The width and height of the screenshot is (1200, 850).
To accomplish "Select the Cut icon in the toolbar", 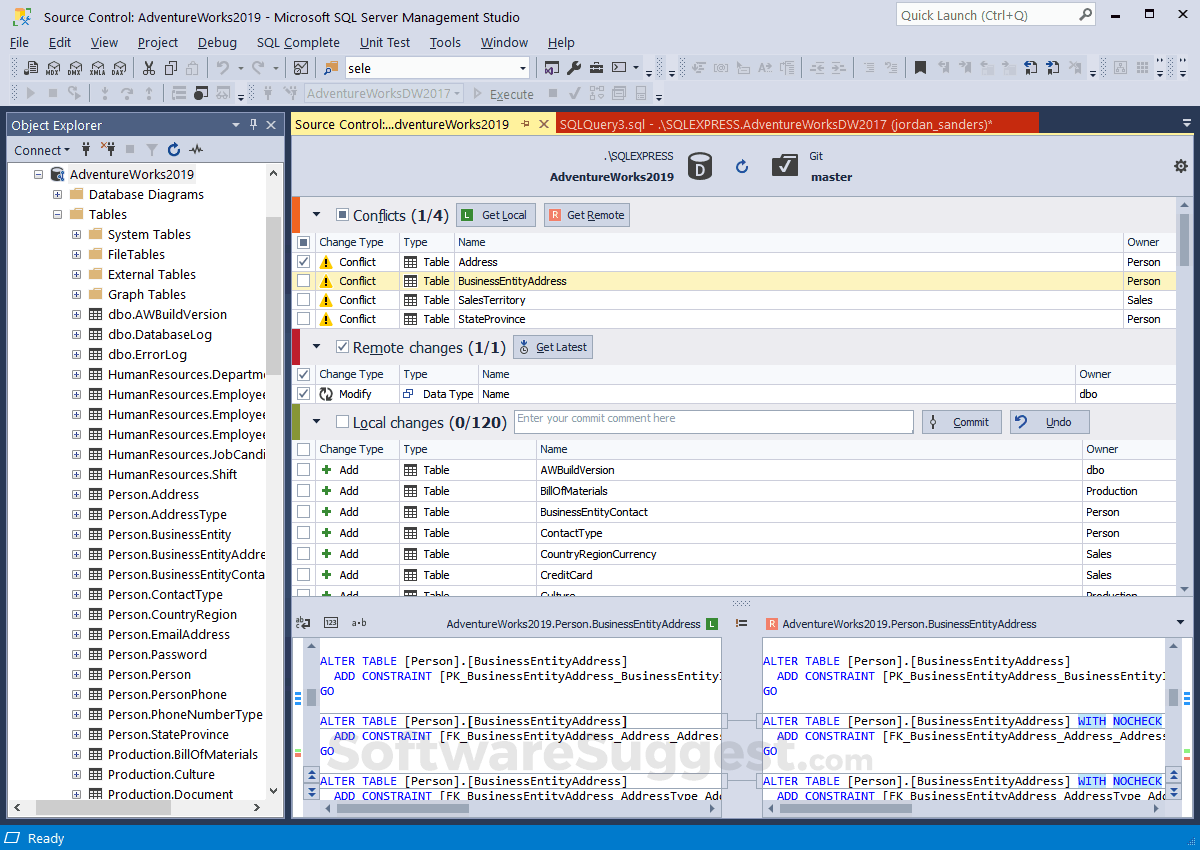I will (147, 66).
